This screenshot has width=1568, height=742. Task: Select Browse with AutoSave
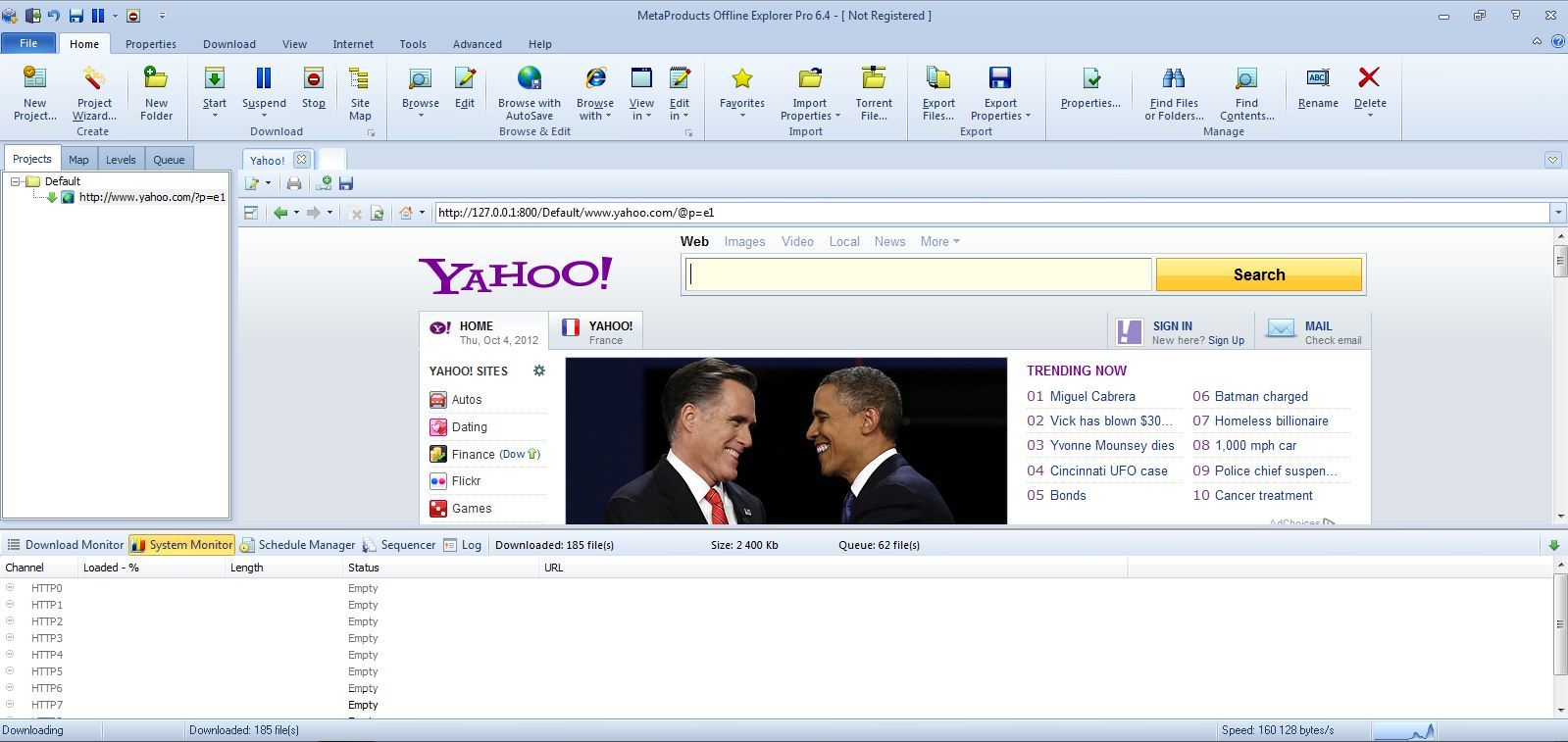530,93
